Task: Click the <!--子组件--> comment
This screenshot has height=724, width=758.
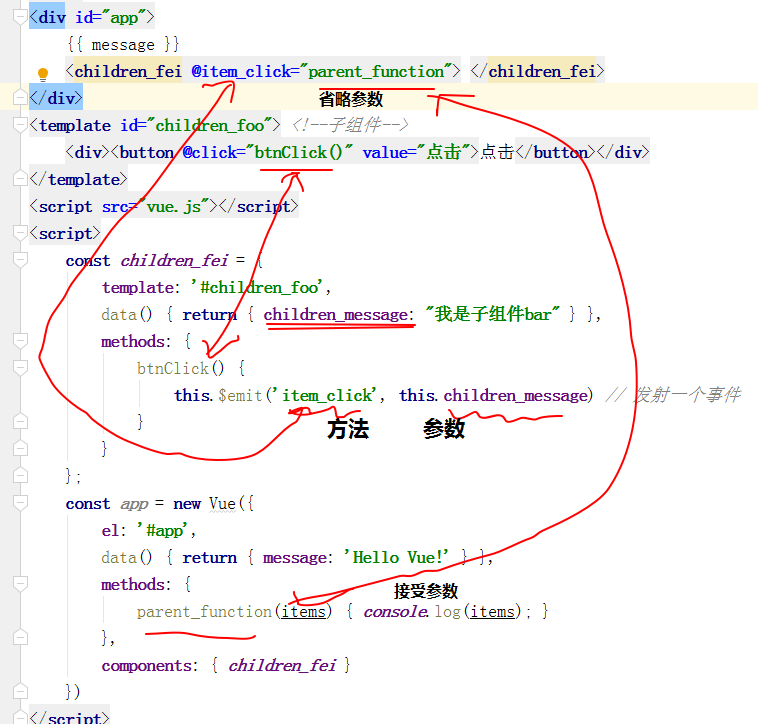Action: [x=350, y=126]
